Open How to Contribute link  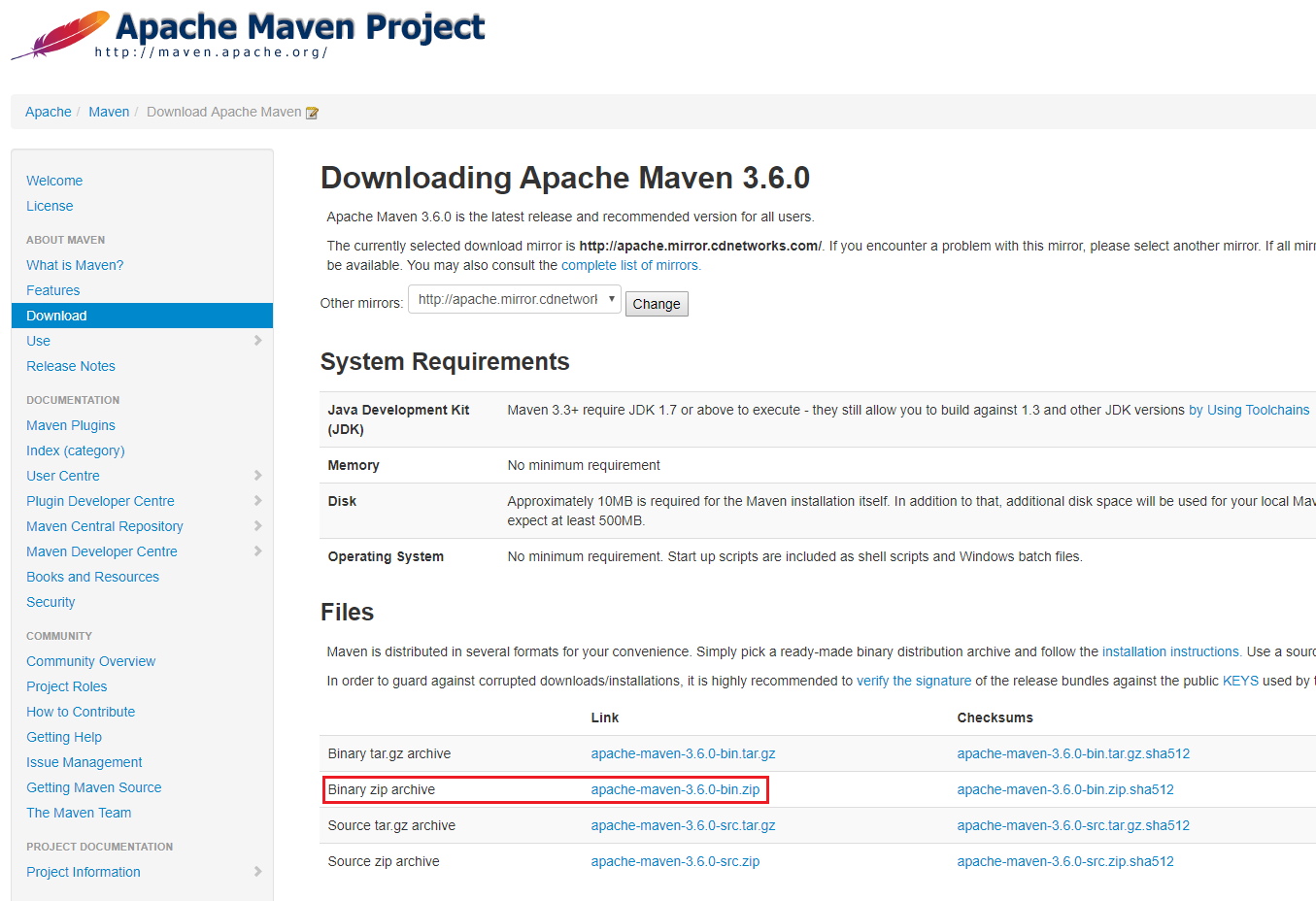click(81, 712)
